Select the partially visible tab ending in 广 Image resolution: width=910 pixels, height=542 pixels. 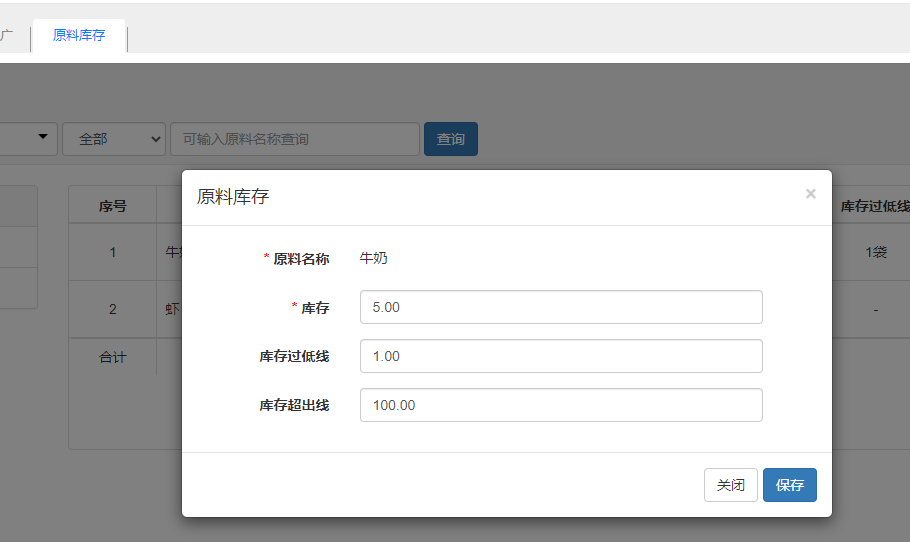coord(8,36)
